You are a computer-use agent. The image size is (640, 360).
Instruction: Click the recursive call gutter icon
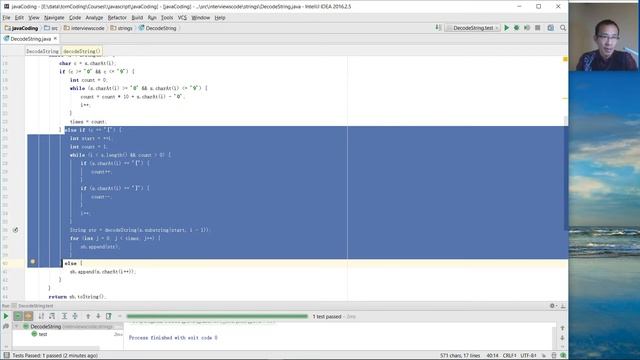[16, 230]
